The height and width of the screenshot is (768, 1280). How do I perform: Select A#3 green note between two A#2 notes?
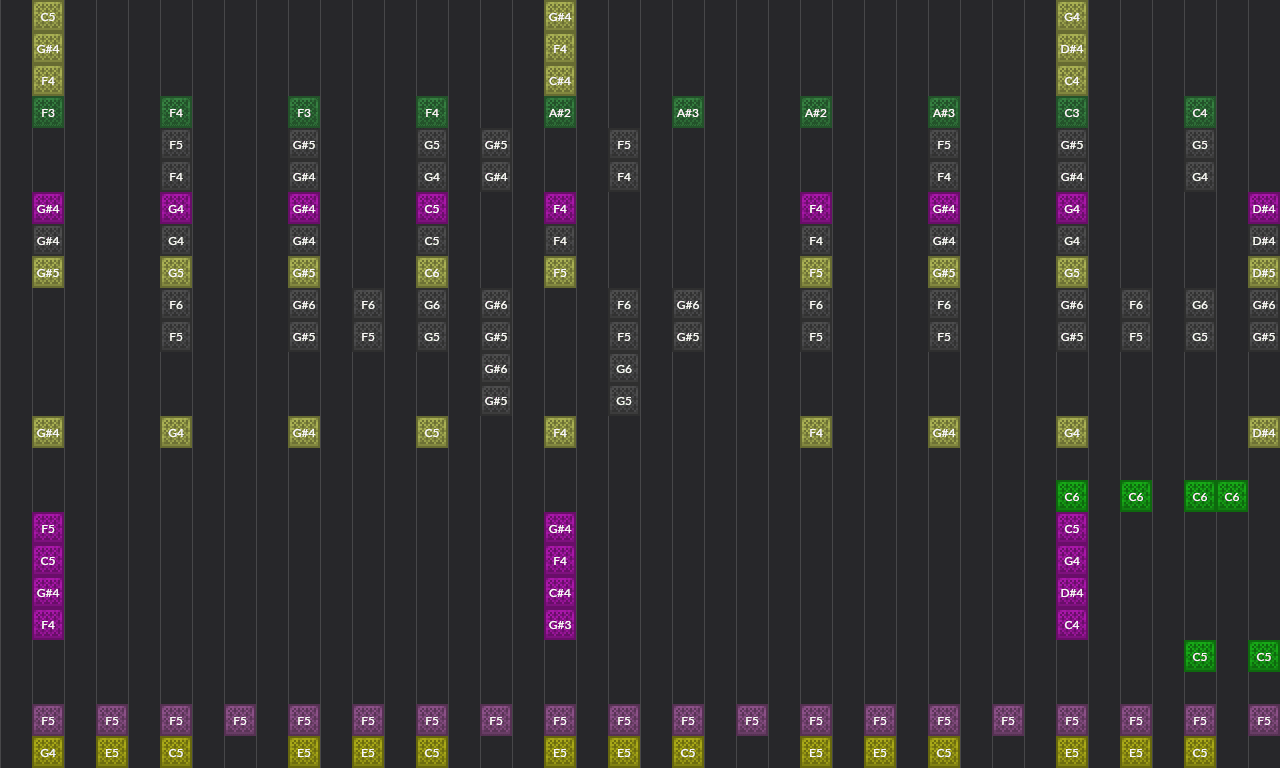(x=688, y=113)
